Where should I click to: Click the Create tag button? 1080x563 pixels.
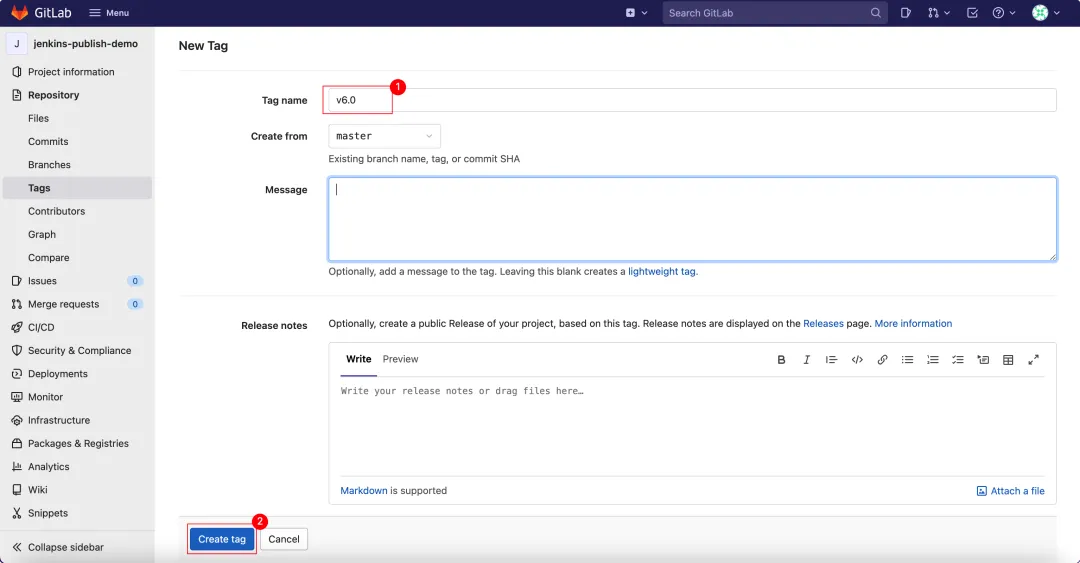222,539
